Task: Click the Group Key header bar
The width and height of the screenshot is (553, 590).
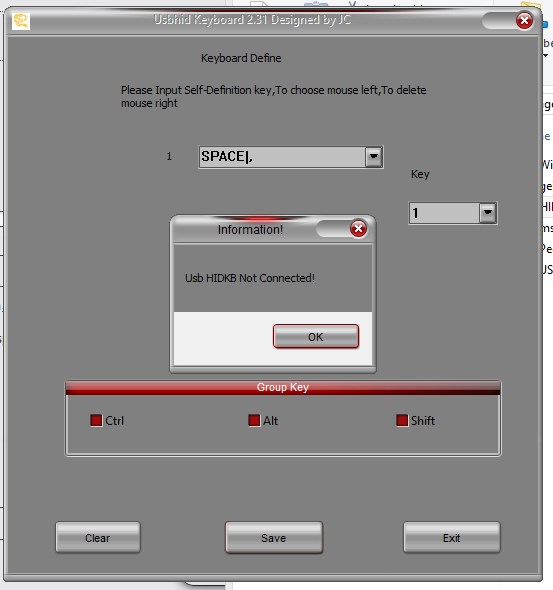Action: click(x=283, y=388)
